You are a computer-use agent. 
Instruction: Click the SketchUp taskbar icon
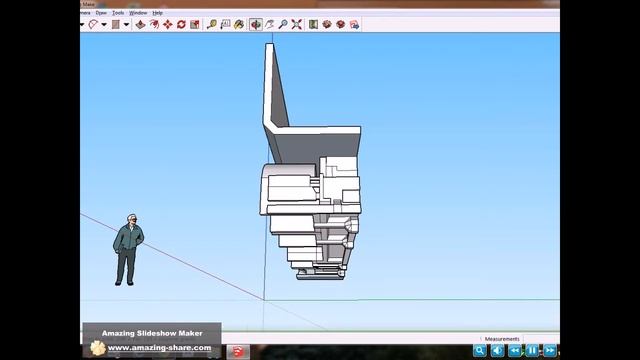(x=238, y=351)
